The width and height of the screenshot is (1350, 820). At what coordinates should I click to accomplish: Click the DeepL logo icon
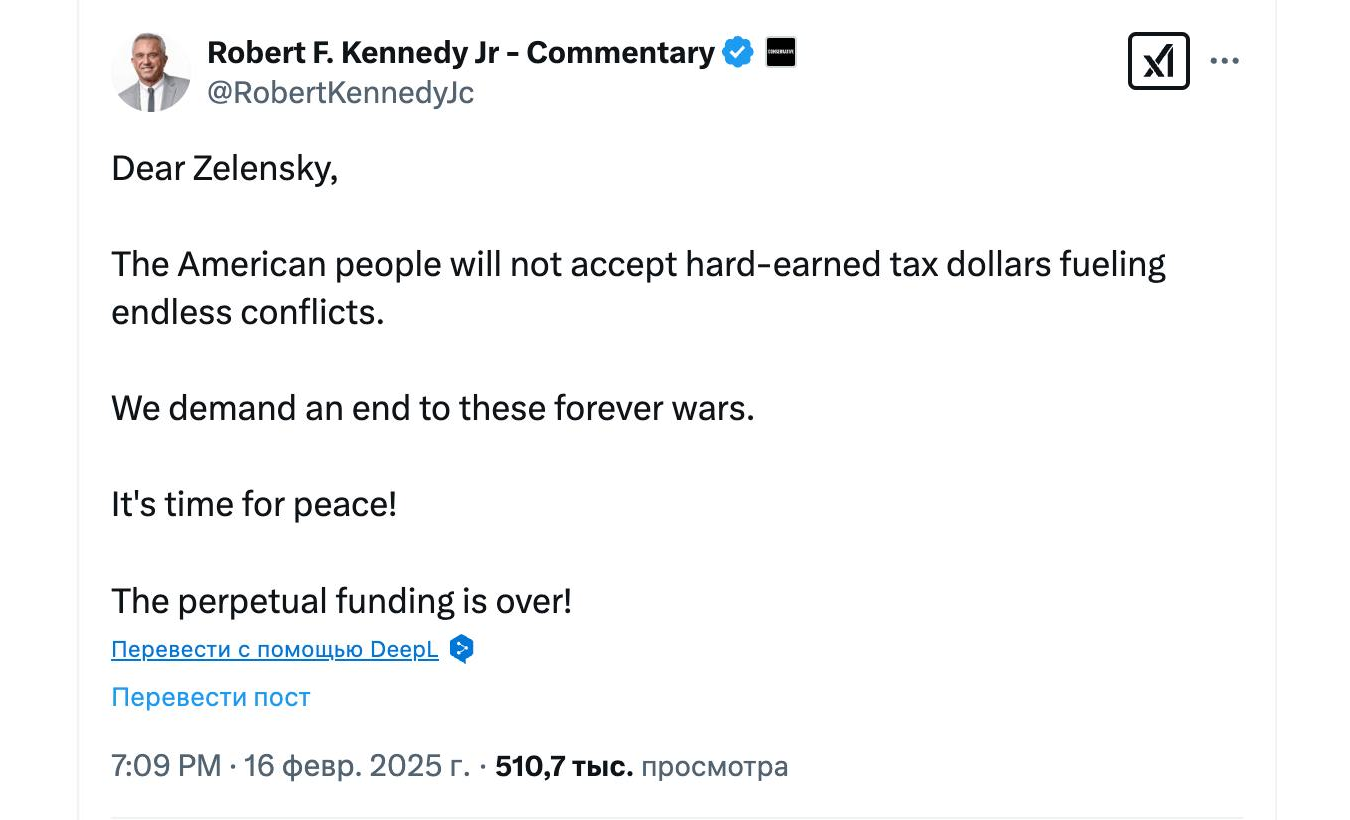point(460,649)
